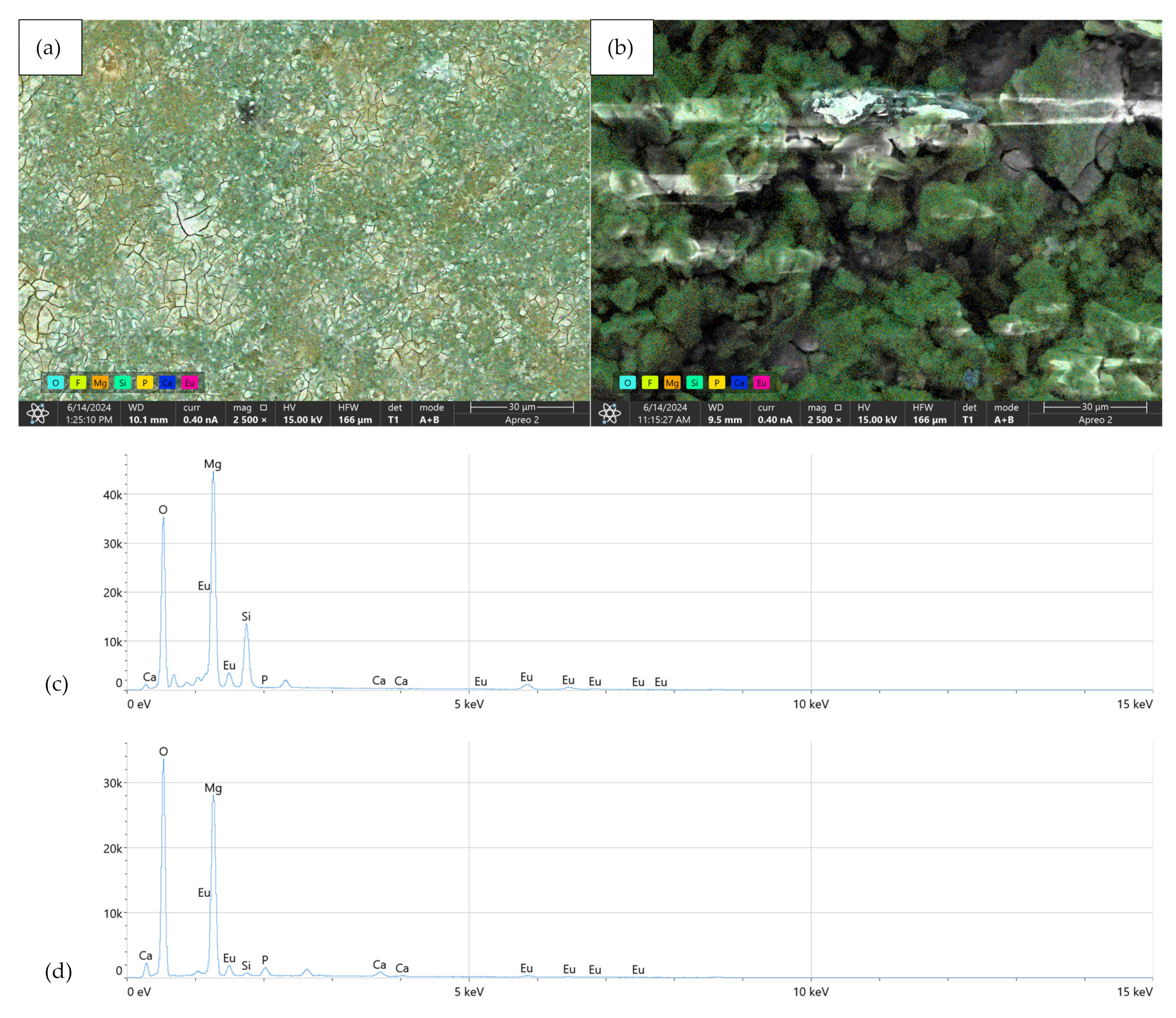Click the 10 keV axis tick in spectrum (c)

click(x=810, y=705)
